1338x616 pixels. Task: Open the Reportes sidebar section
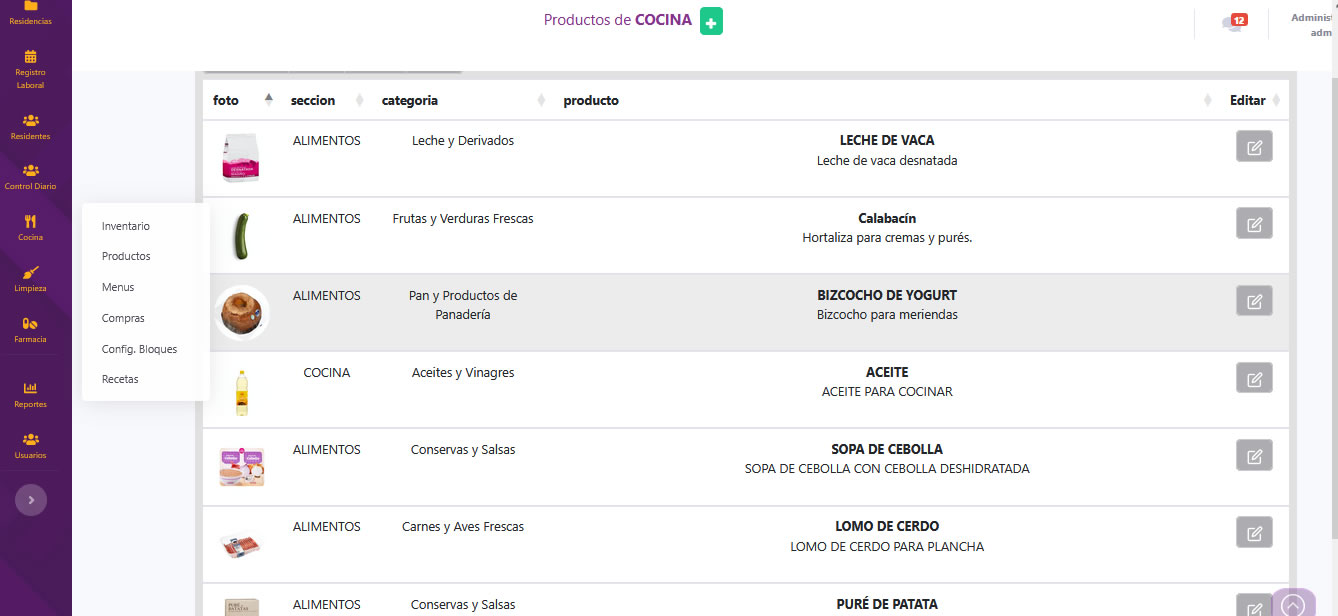[30, 394]
